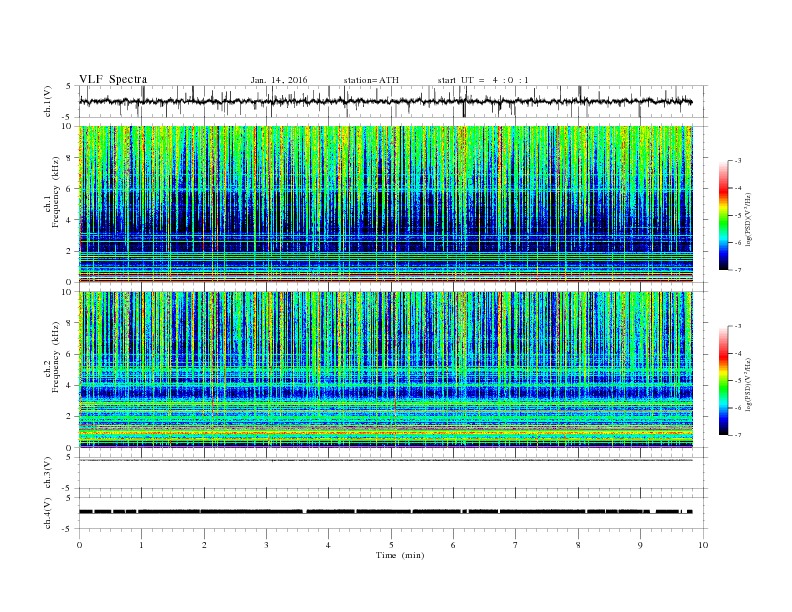This screenshot has height=612, width=792.
Task: Select the "start UT = 4 :0 :1" text
Action: [483, 80]
